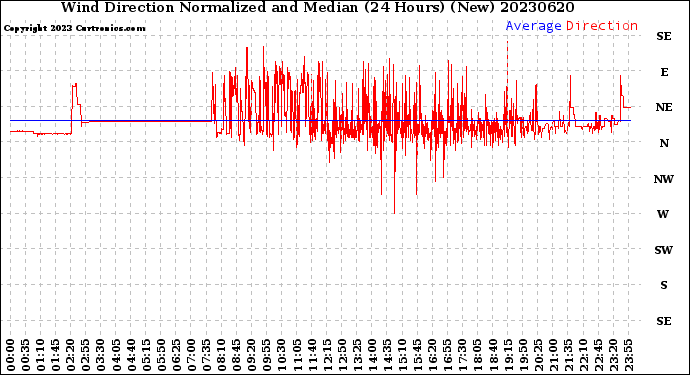This screenshot has width=690, height=375.
Task: Click the 19:15 time axis label
Action: click(508, 355)
